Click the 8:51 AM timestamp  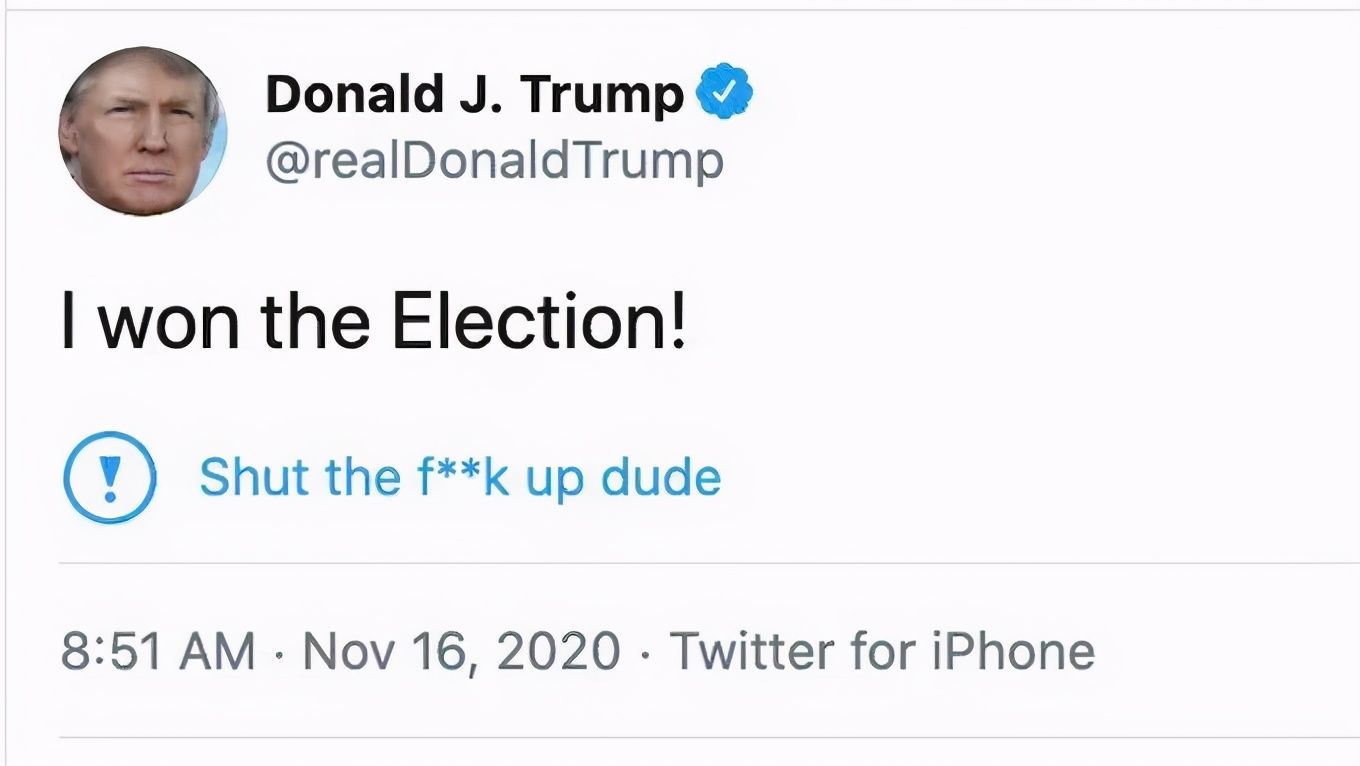(158, 651)
